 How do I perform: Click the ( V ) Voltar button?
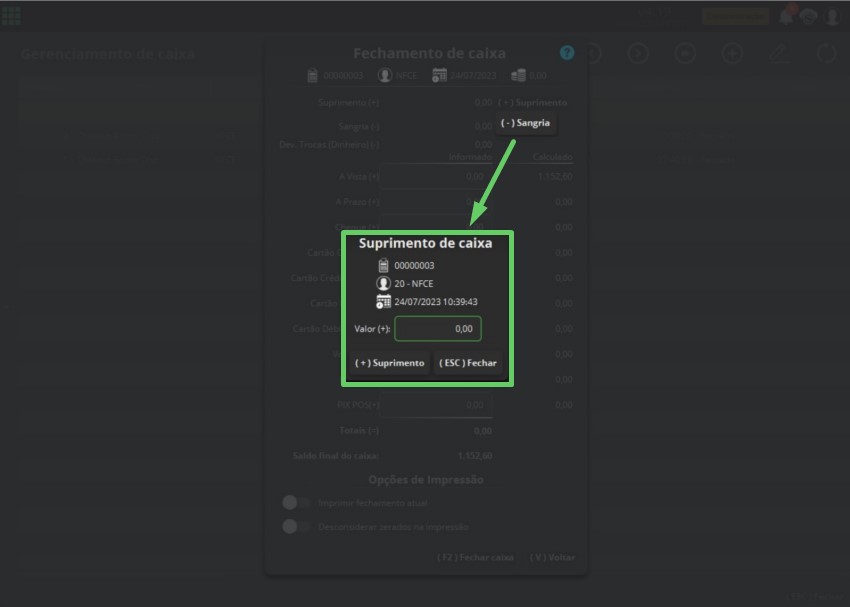pyautogui.click(x=552, y=557)
